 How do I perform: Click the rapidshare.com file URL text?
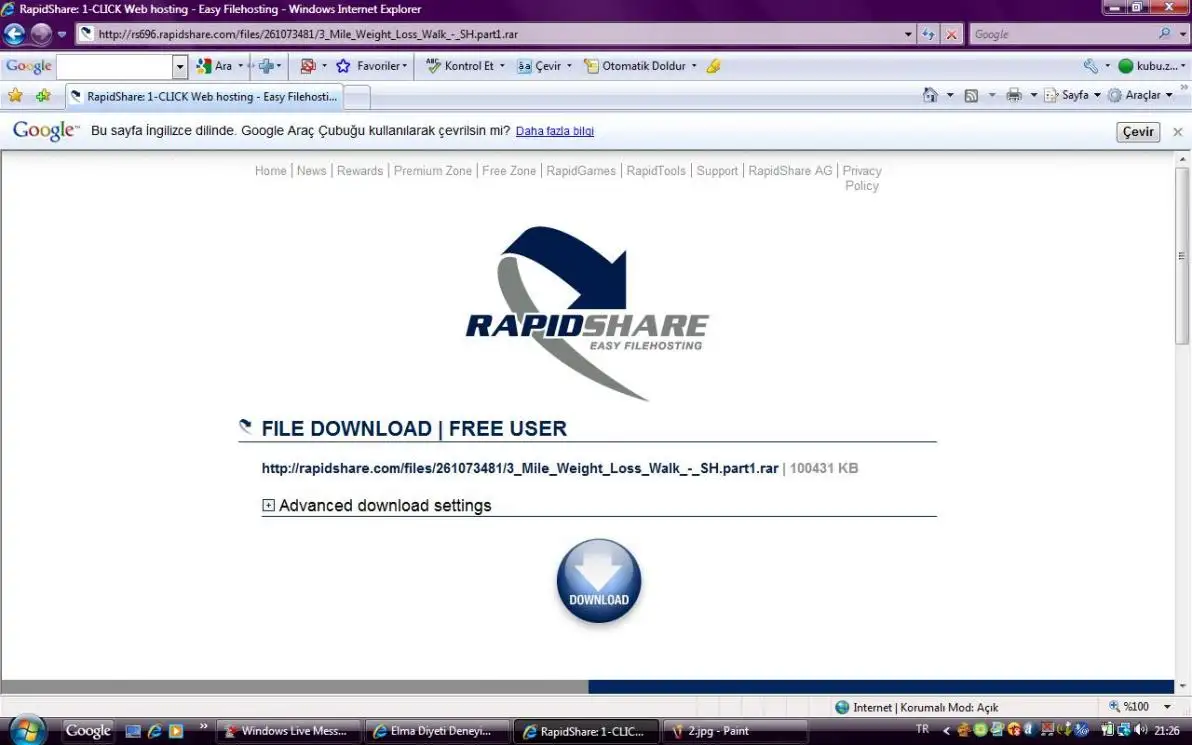click(x=520, y=468)
